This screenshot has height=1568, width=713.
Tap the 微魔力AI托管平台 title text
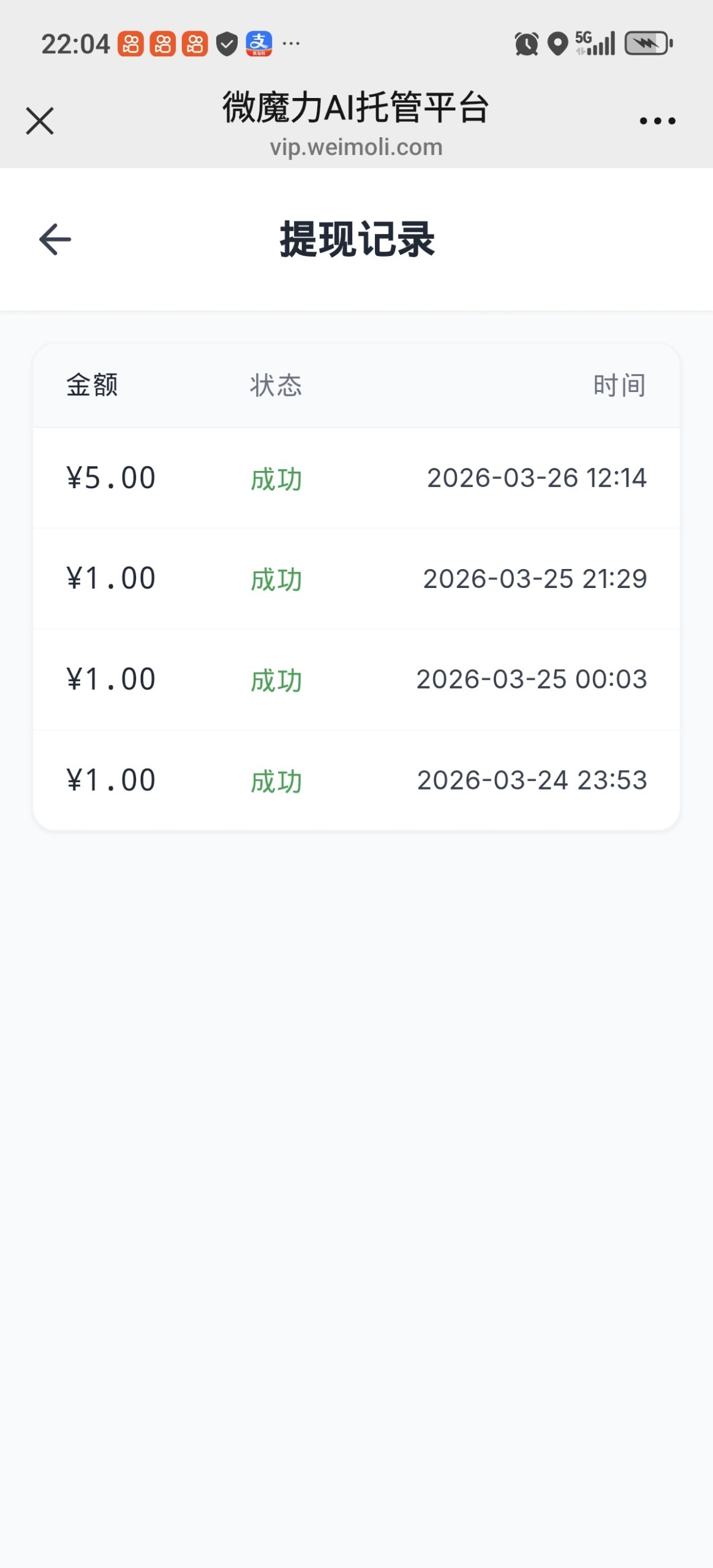355,107
